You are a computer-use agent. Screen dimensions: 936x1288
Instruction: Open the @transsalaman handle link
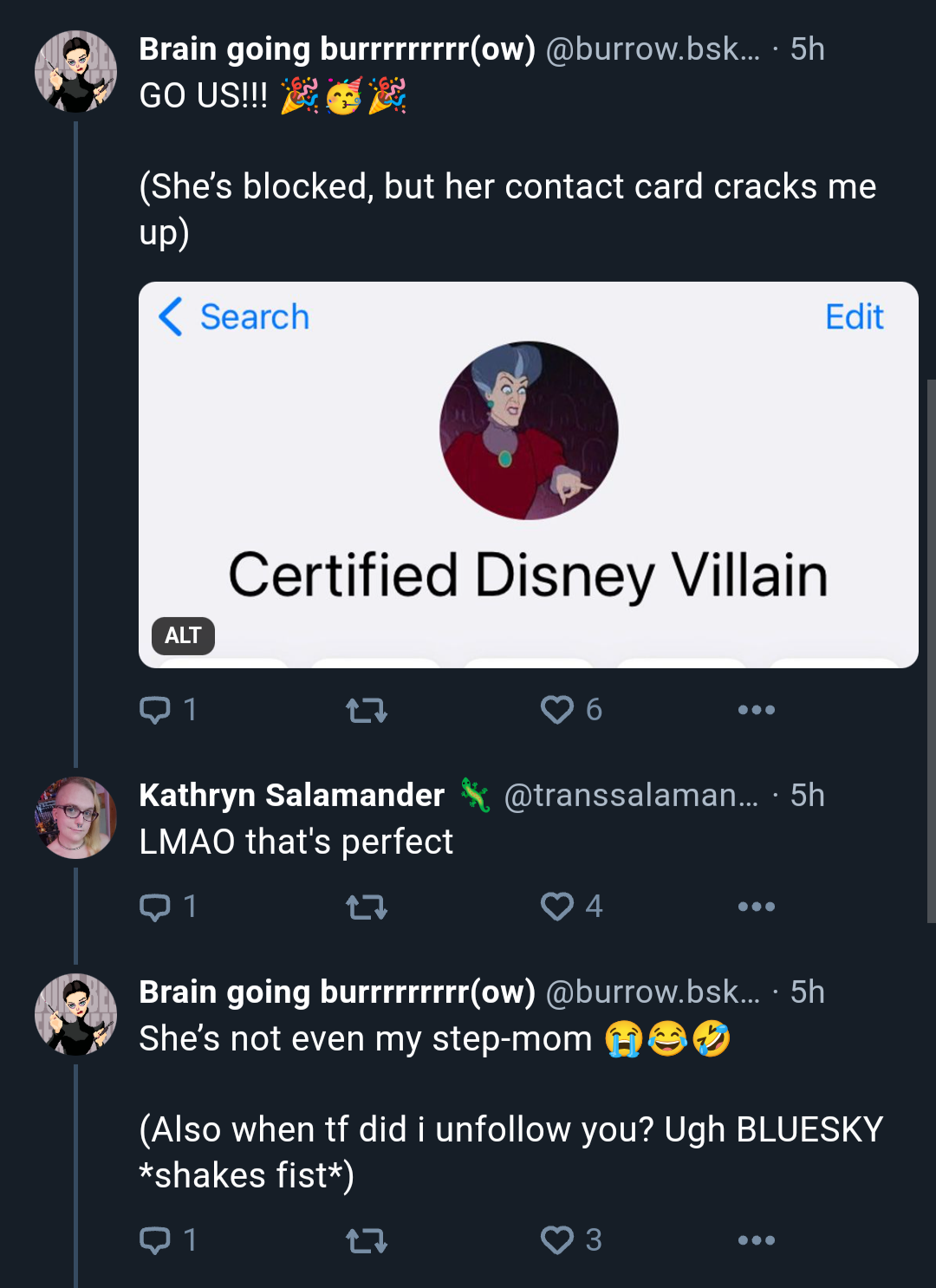[631, 795]
